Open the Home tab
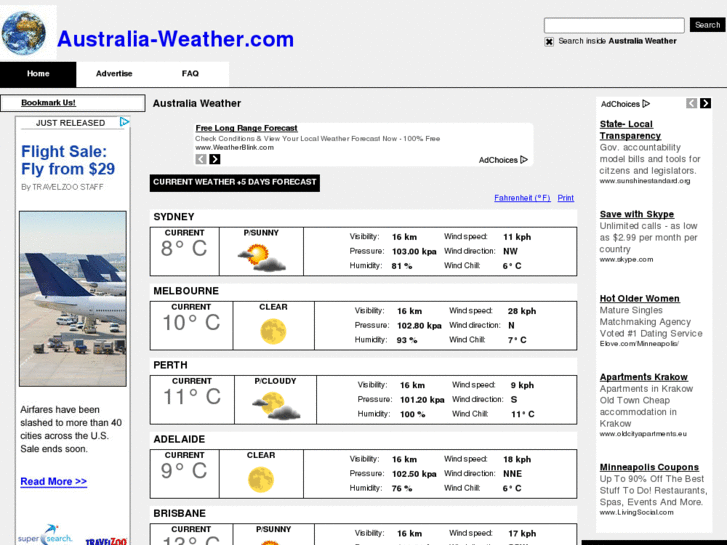This screenshot has width=727, height=545. click(38, 74)
